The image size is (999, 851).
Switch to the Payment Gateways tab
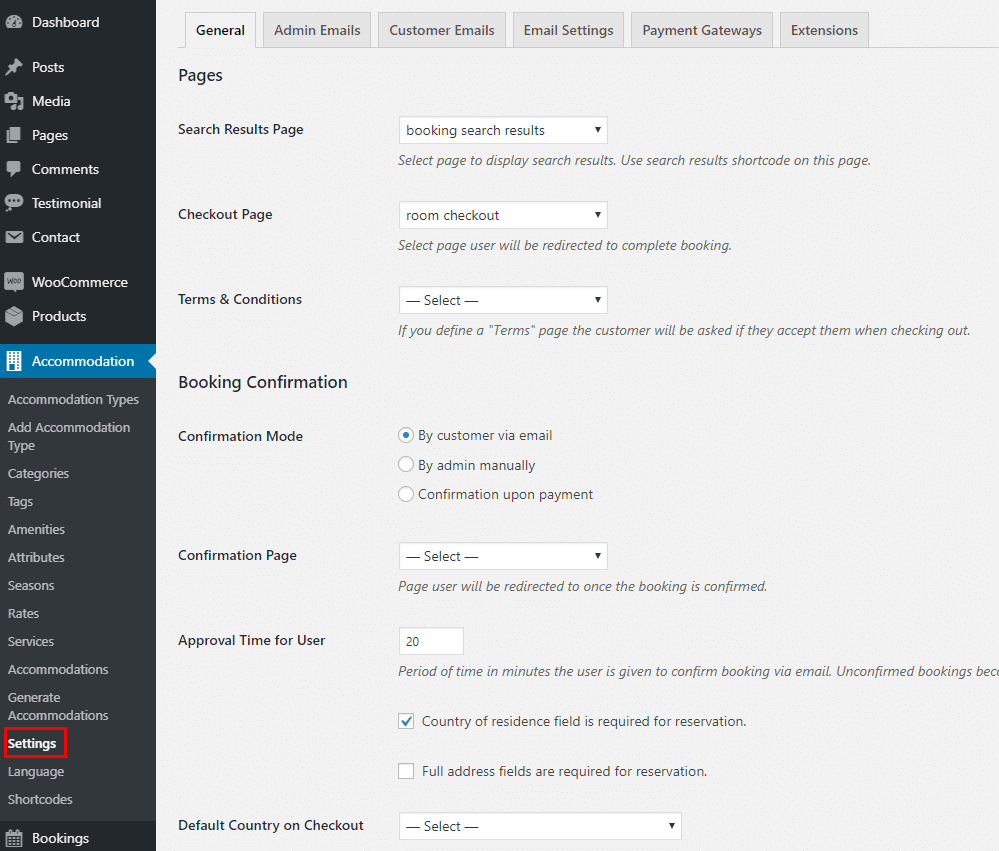(x=701, y=30)
